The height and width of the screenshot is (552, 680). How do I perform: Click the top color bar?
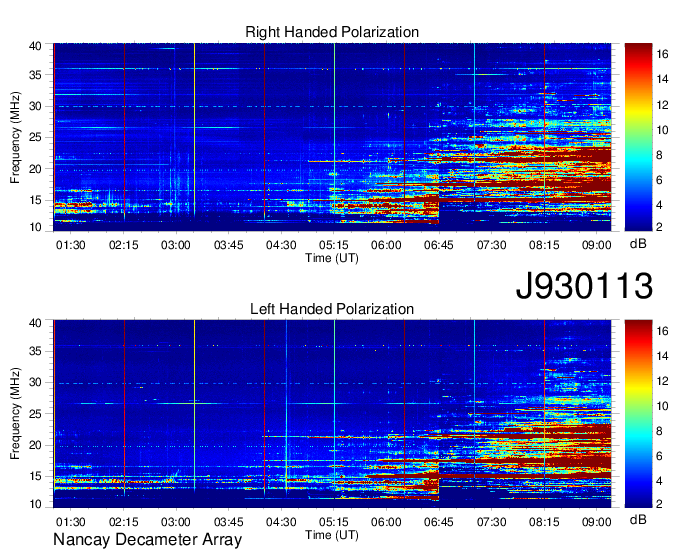point(638,137)
